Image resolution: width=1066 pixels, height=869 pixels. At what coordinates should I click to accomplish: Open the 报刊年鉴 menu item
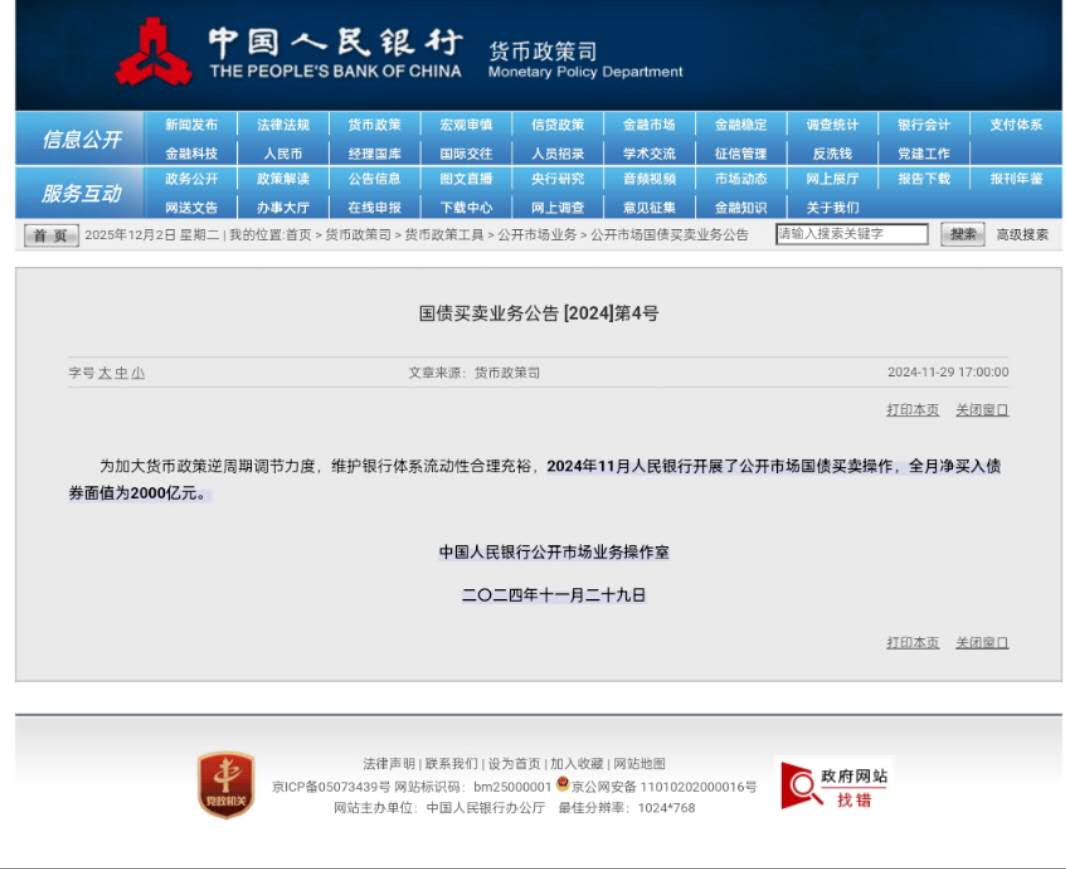pos(1016,178)
